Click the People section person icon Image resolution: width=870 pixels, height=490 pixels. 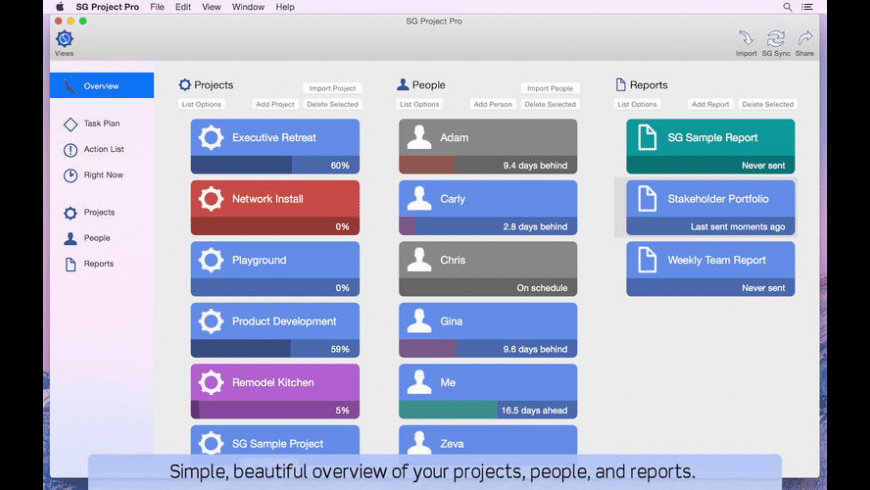click(x=403, y=85)
